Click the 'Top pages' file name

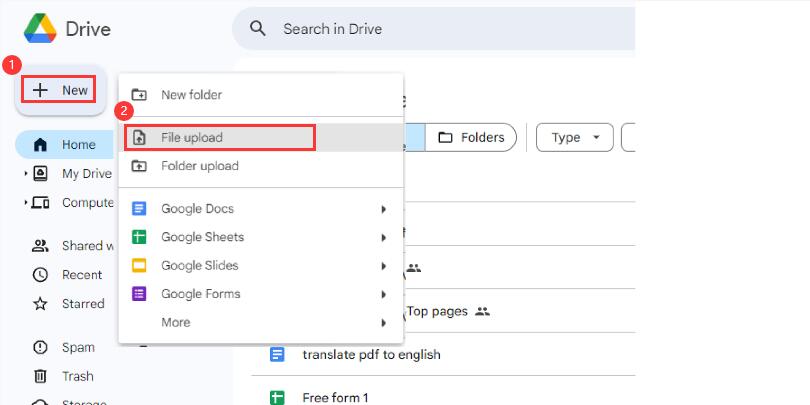coord(437,311)
